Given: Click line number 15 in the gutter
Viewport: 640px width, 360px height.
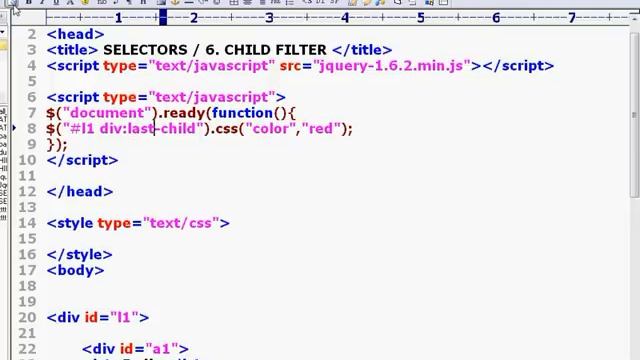Looking at the screenshot, I should tap(27, 239).
